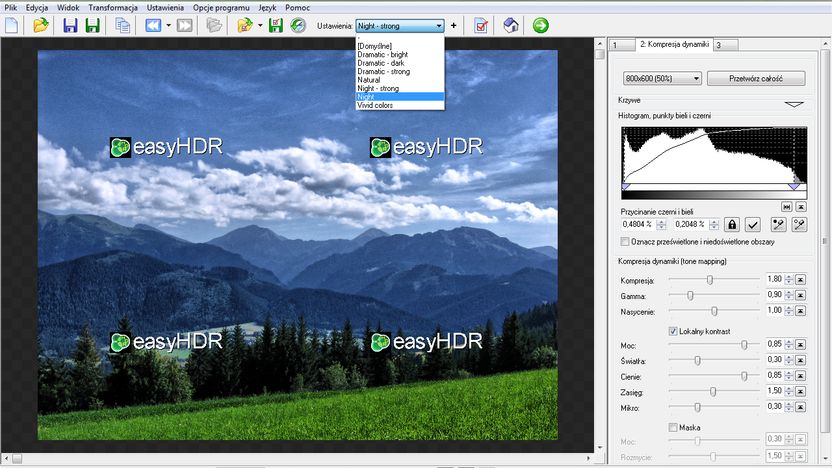Screen dimensions: 832x468
Task: Pick white point with second eyedropper icon
Action: [x=799, y=224]
